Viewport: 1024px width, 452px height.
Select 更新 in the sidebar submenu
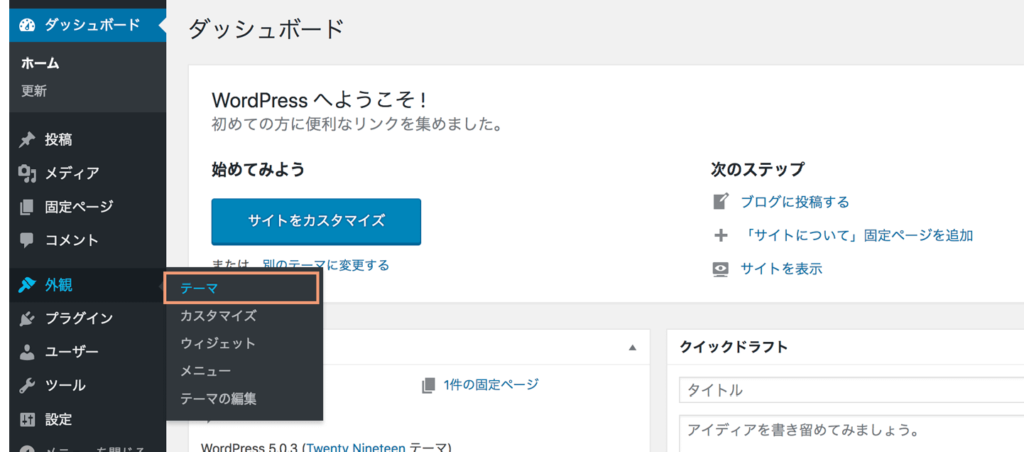34,91
